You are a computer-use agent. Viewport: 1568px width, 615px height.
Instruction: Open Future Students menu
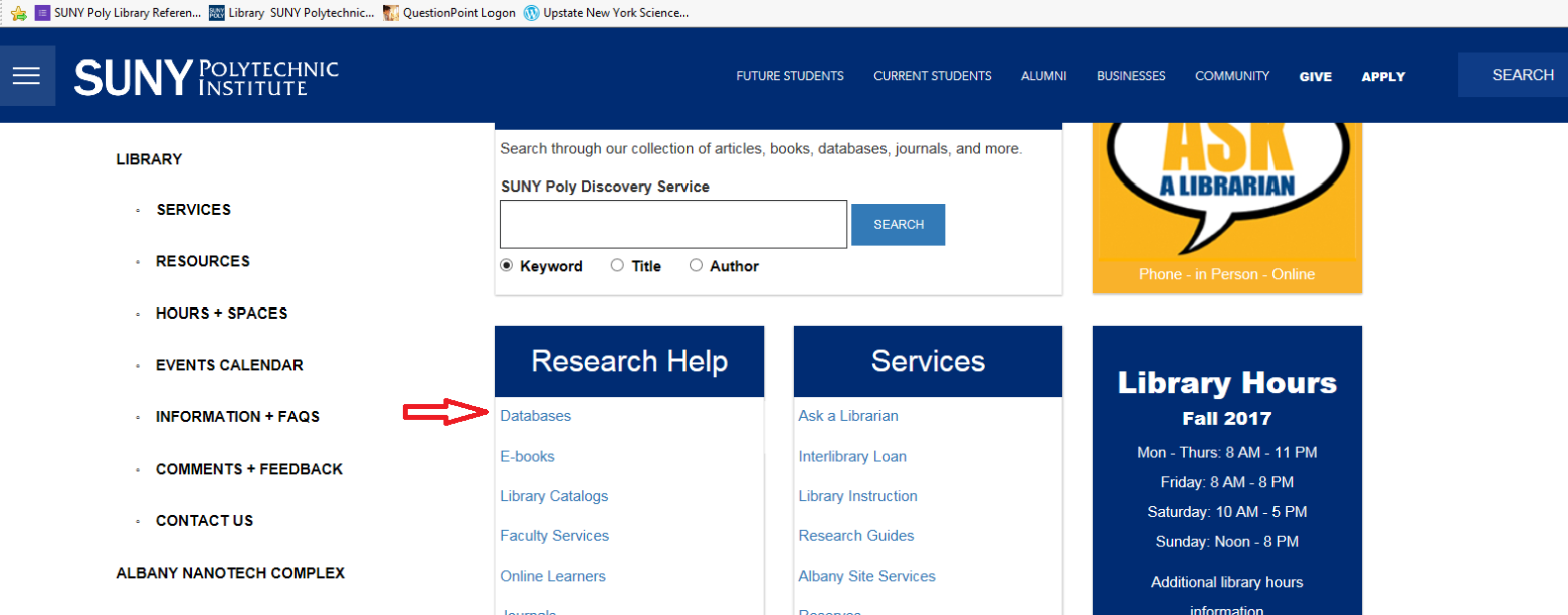(790, 76)
